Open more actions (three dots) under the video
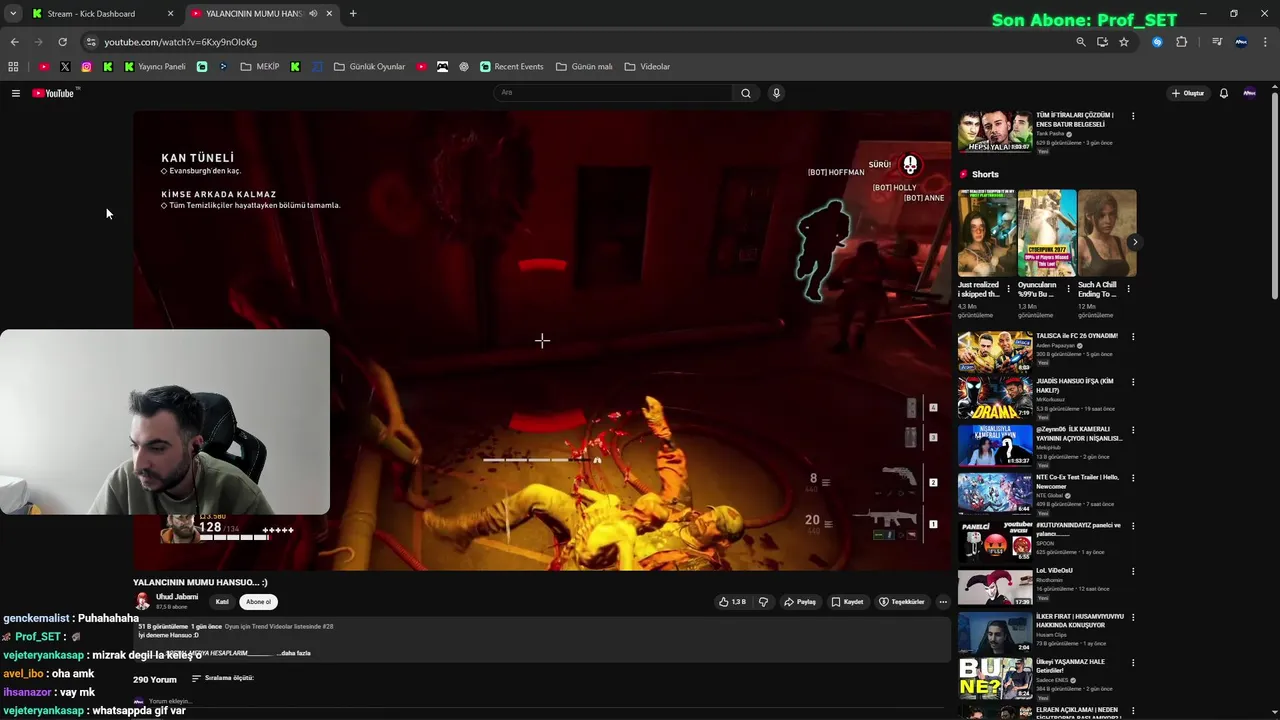Image resolution: width=1280 pixels, height=720 pixels. point(942,602)
